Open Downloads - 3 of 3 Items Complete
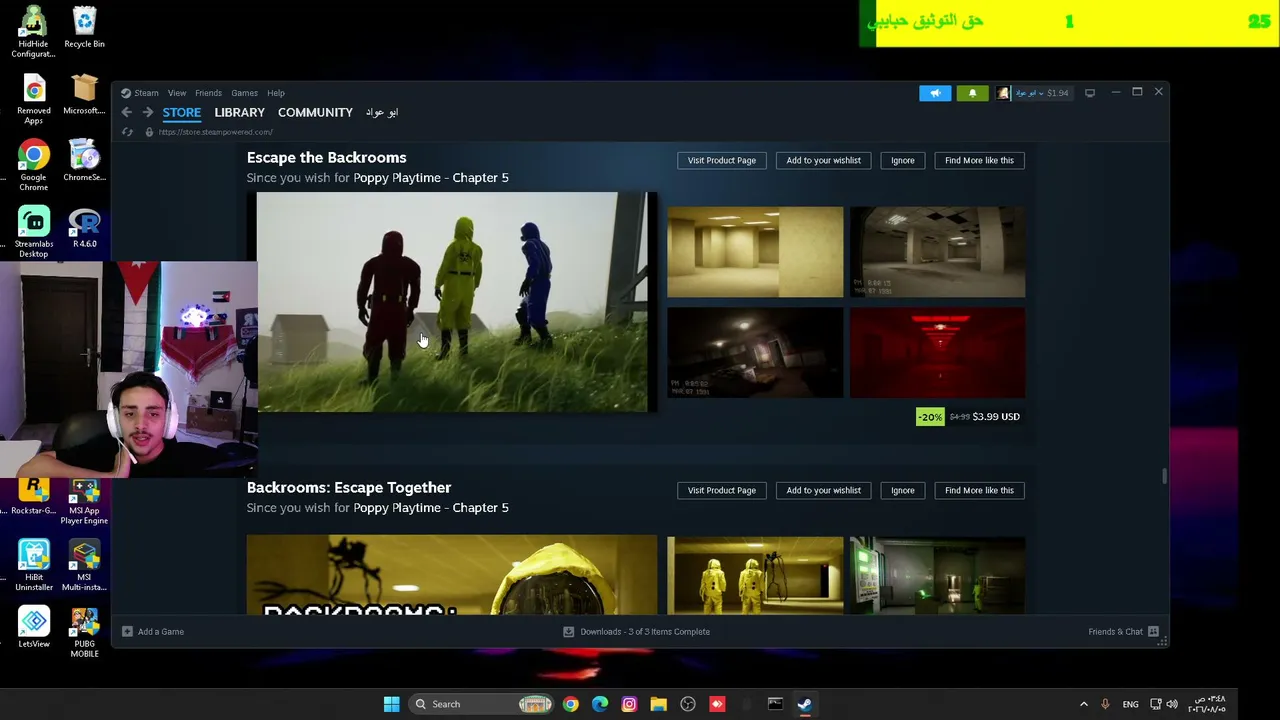The width and height of the screenshot is (1280, 720). [636, 632]
